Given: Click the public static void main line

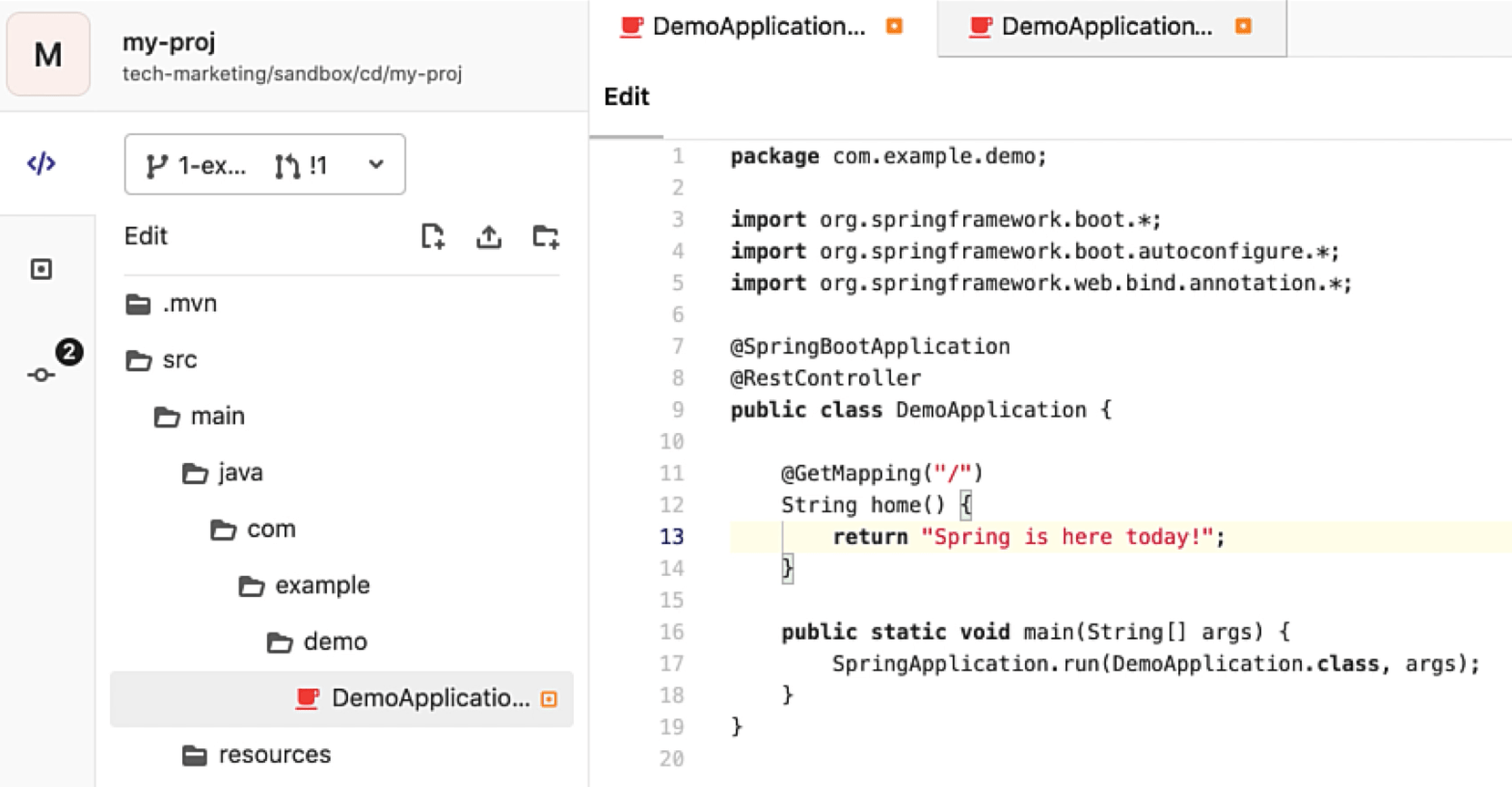Looking at the screenshot, I should tap(1036, 632).
